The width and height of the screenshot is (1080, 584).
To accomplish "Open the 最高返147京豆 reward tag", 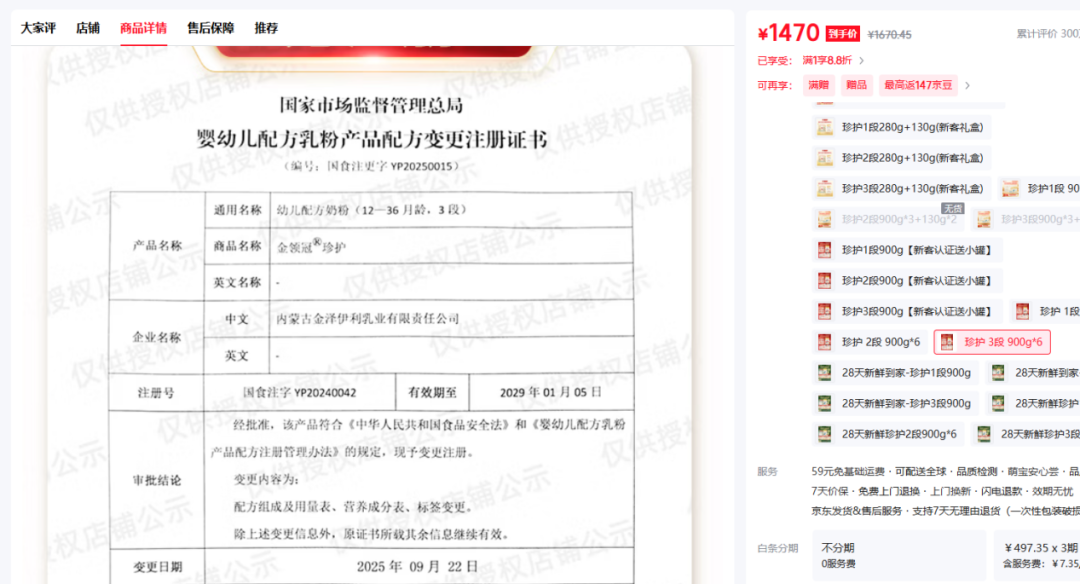I will tap(918, 85).
